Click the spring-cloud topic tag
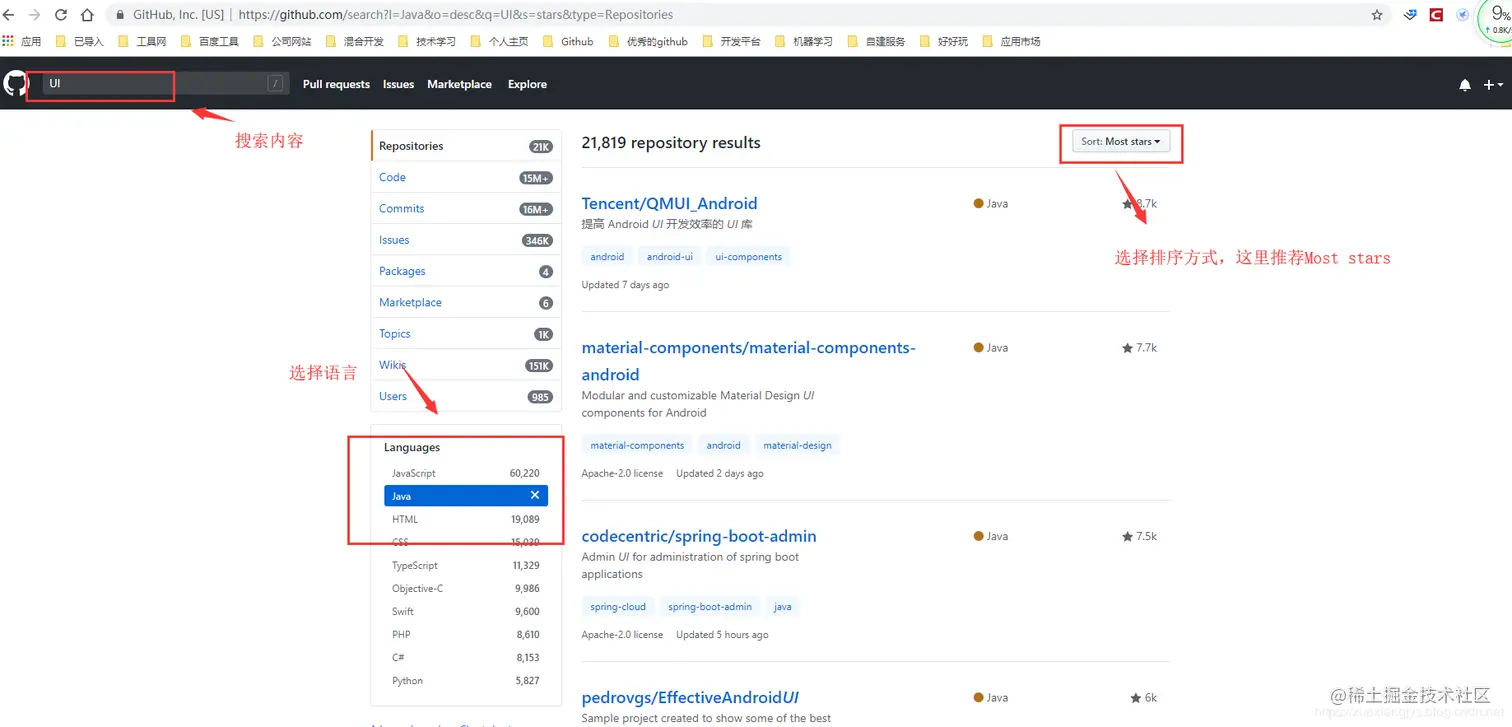 click(x=618, y=607)
